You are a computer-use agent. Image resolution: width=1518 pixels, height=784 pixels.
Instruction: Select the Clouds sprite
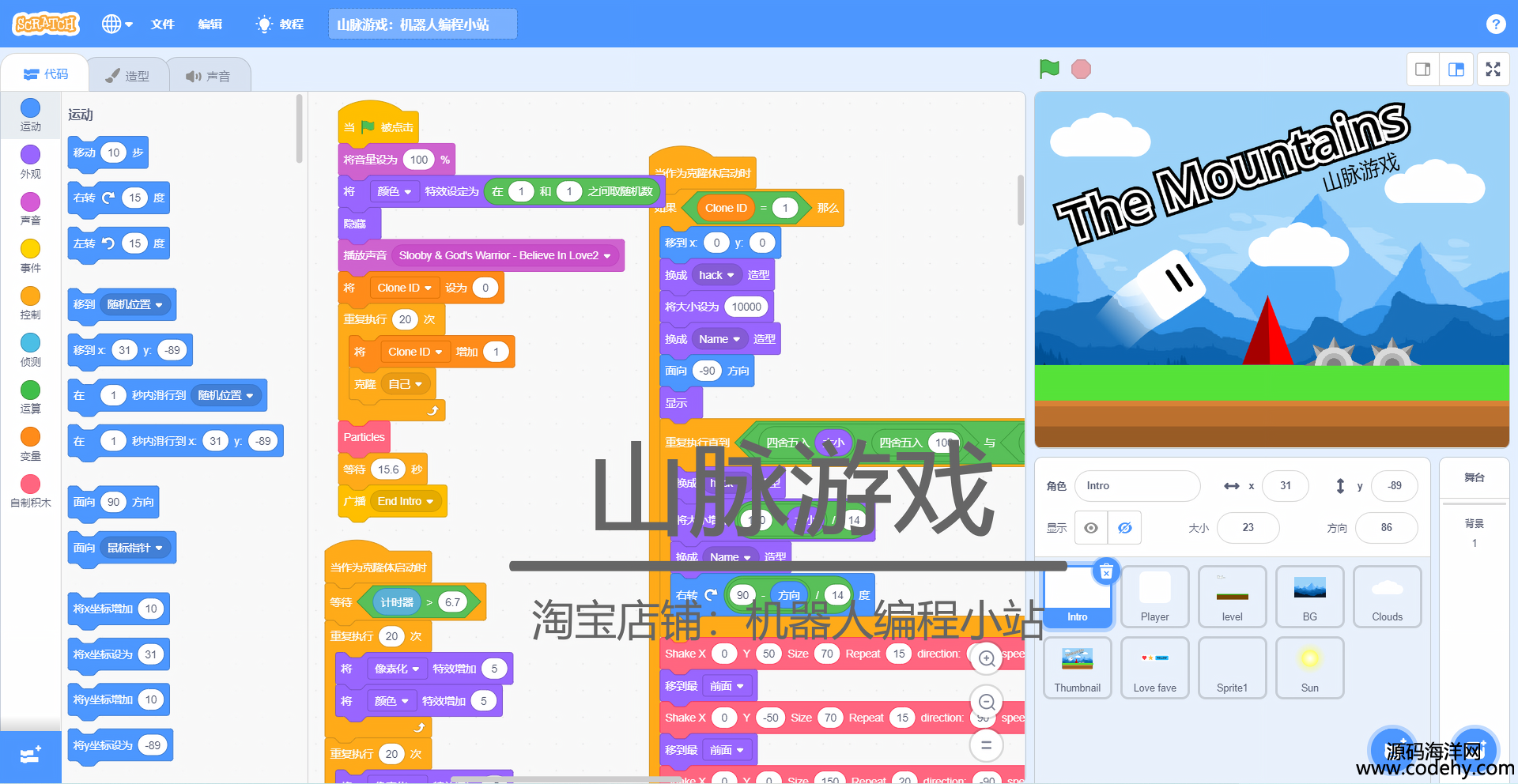(x=1387, y=597)
